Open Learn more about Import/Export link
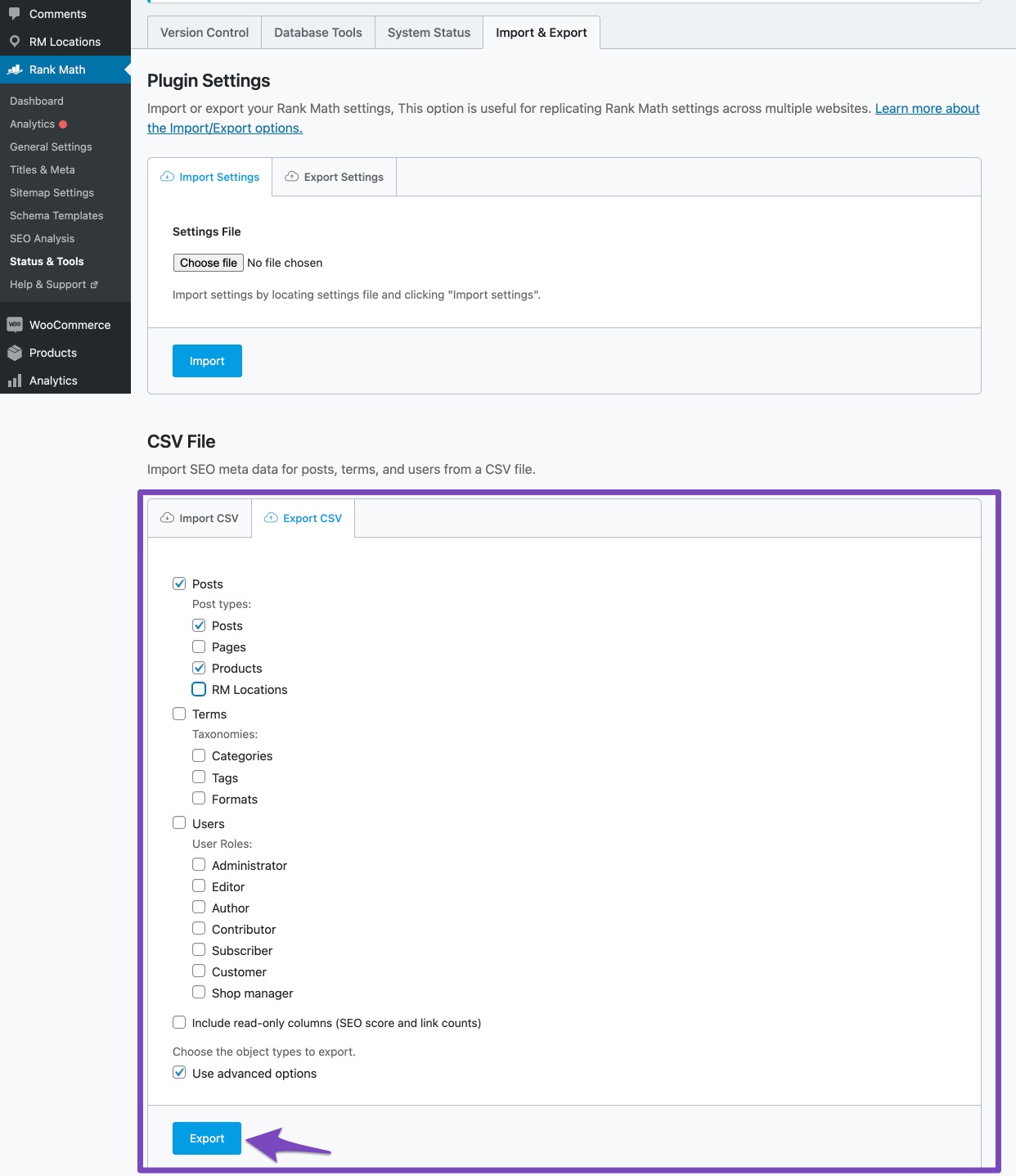Image resolution: width=1016 pixels, height=1176 pixels. 927,109
